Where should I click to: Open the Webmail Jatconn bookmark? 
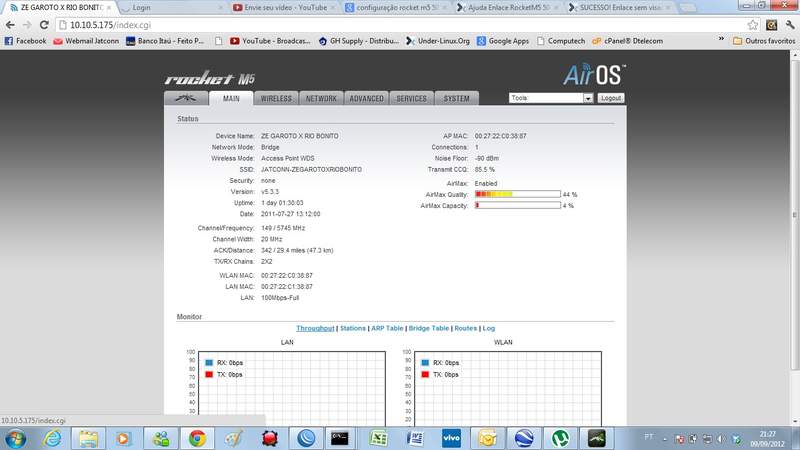[x=86, y=41]
